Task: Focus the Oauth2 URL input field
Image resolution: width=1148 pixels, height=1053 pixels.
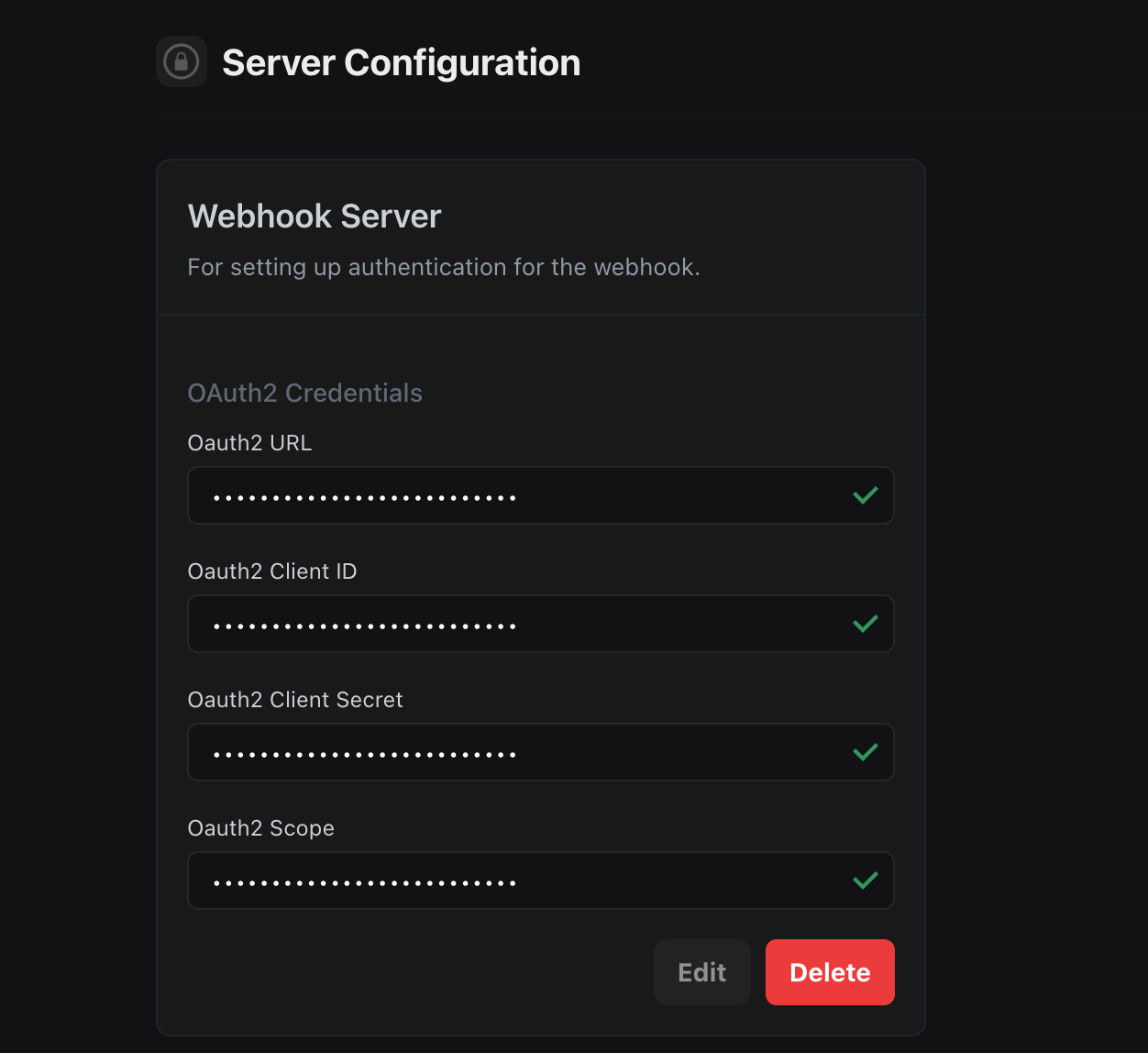Action: tap(541, 495)
